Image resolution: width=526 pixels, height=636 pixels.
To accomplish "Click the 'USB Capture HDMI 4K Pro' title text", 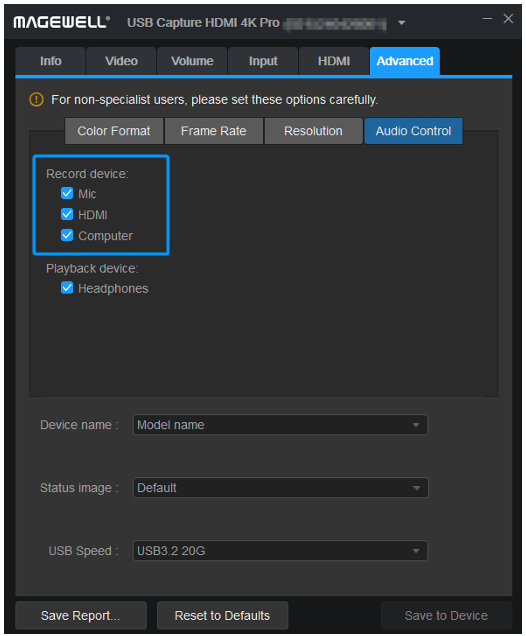I will pos(203,23).
